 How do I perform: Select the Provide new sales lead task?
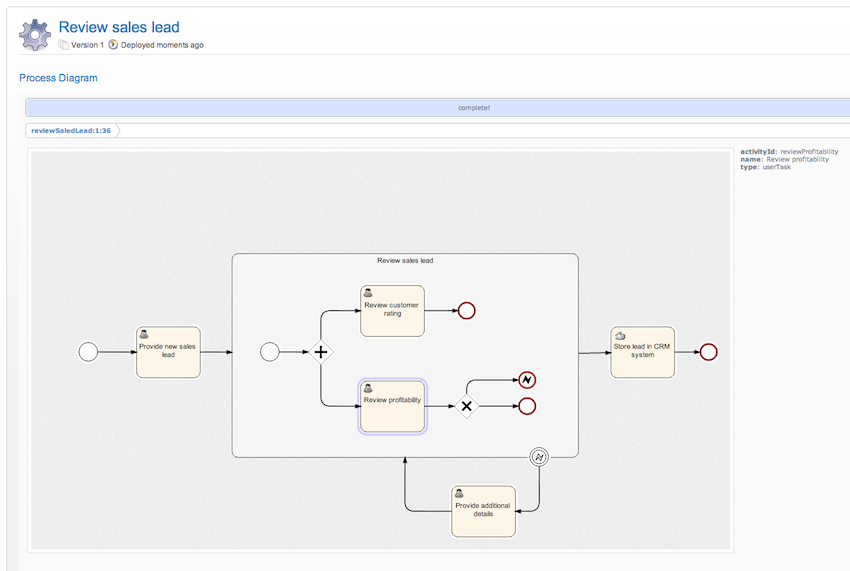(168, 352)
